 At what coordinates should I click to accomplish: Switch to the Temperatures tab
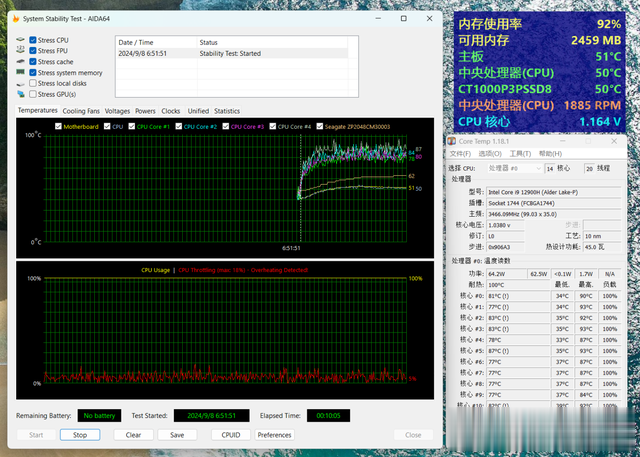pos(38,110)
